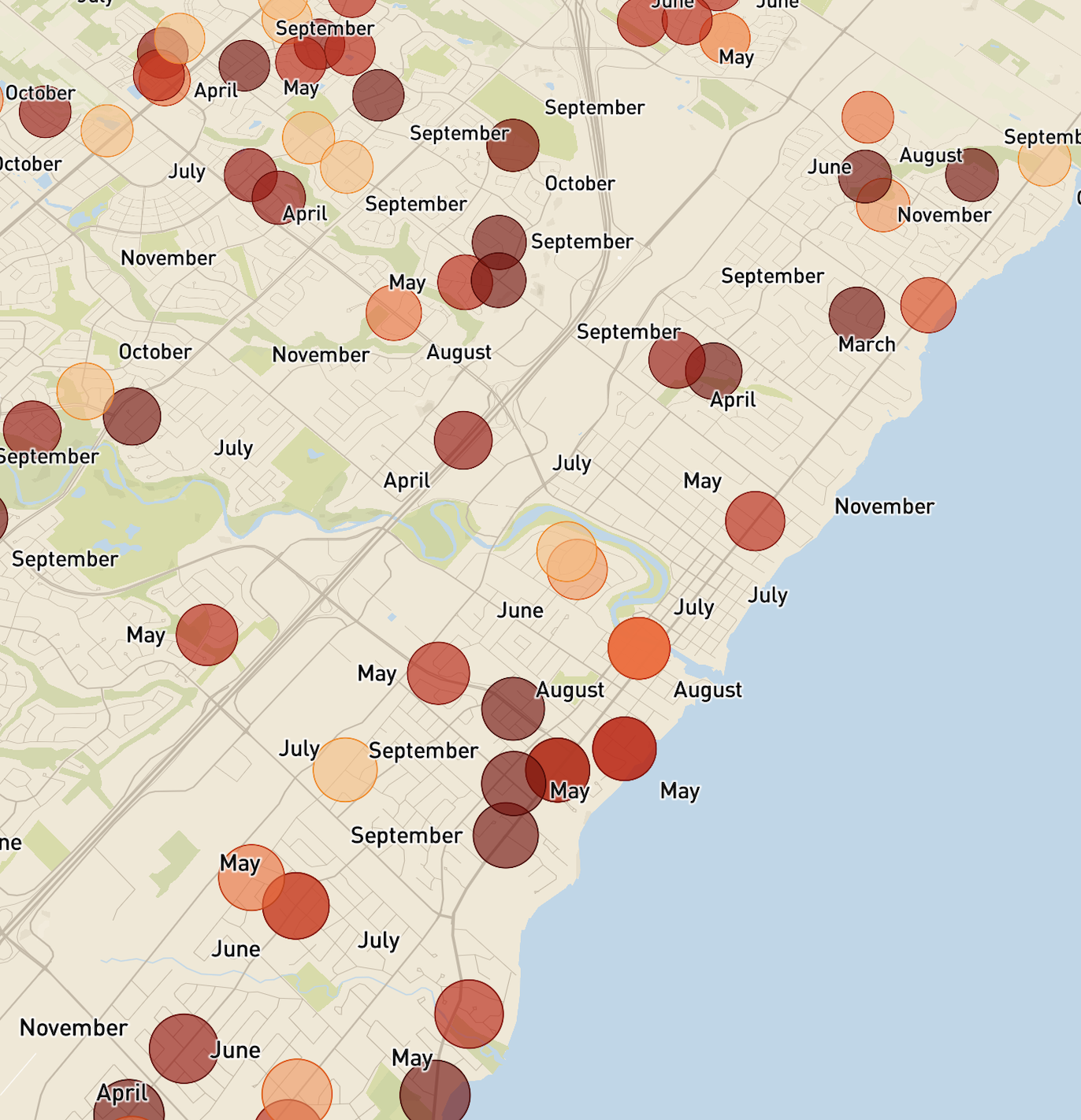Click the dark brown August marker

click(x=512, y=709)
